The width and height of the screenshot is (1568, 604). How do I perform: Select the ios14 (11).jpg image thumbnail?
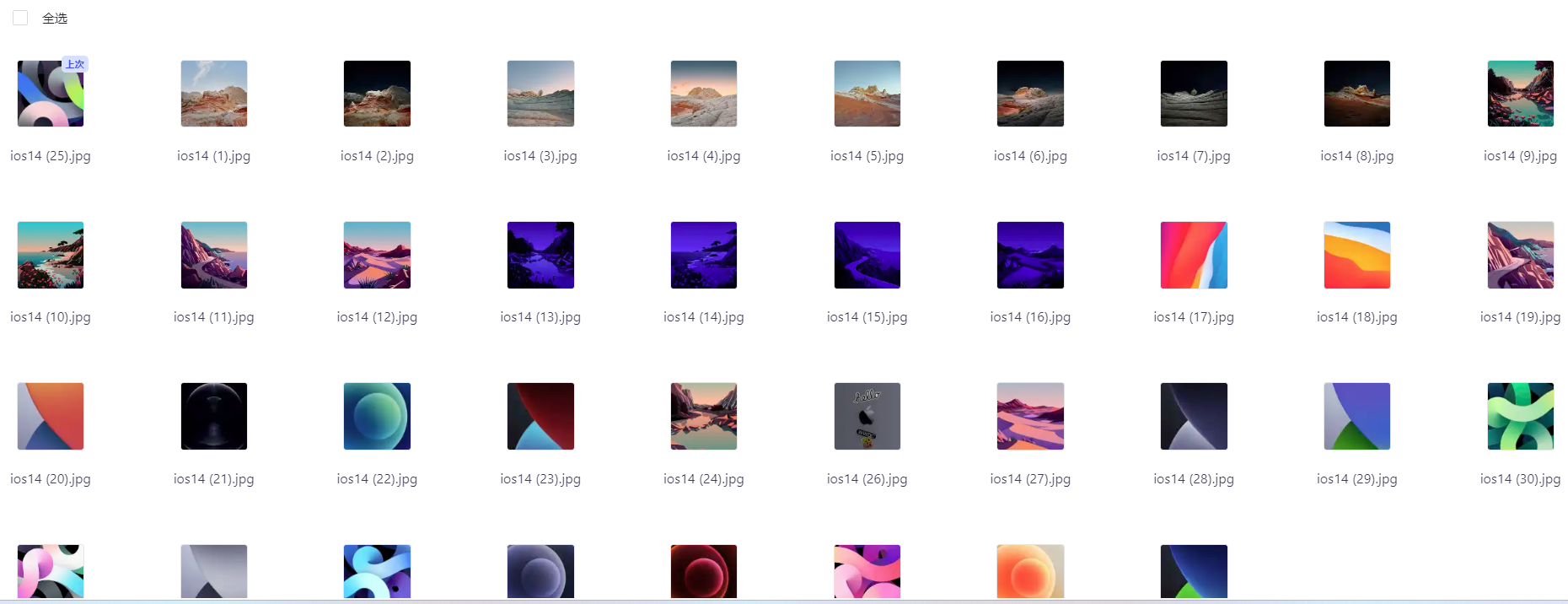(x=214, y=255)
